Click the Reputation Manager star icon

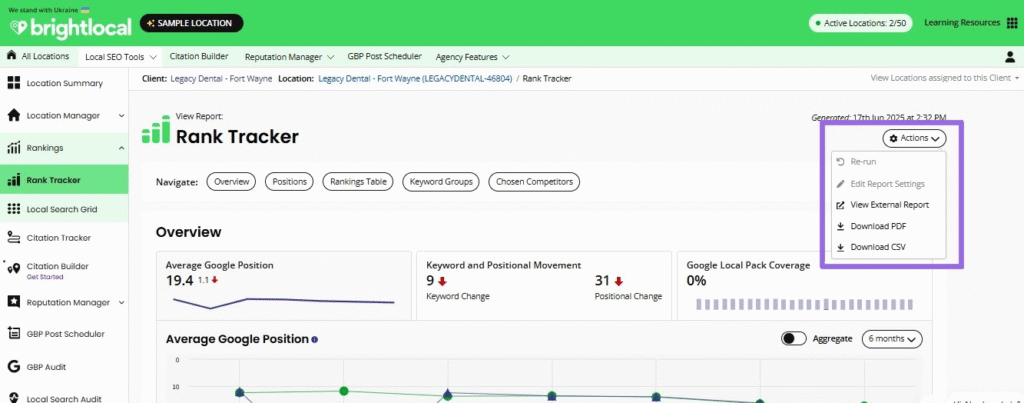pos(13,302)
